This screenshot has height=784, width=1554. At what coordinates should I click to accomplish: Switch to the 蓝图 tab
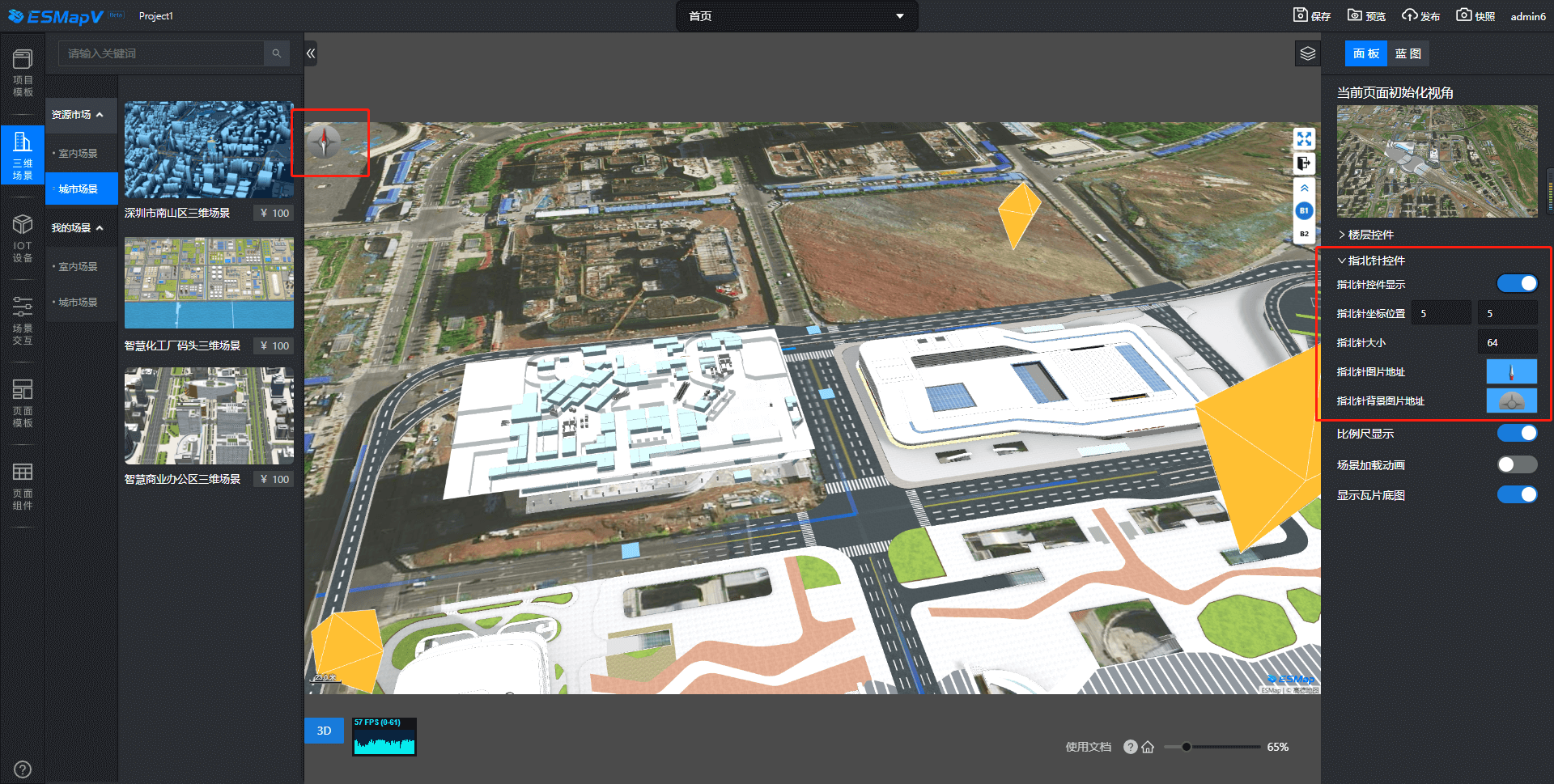coord(1408,53)
